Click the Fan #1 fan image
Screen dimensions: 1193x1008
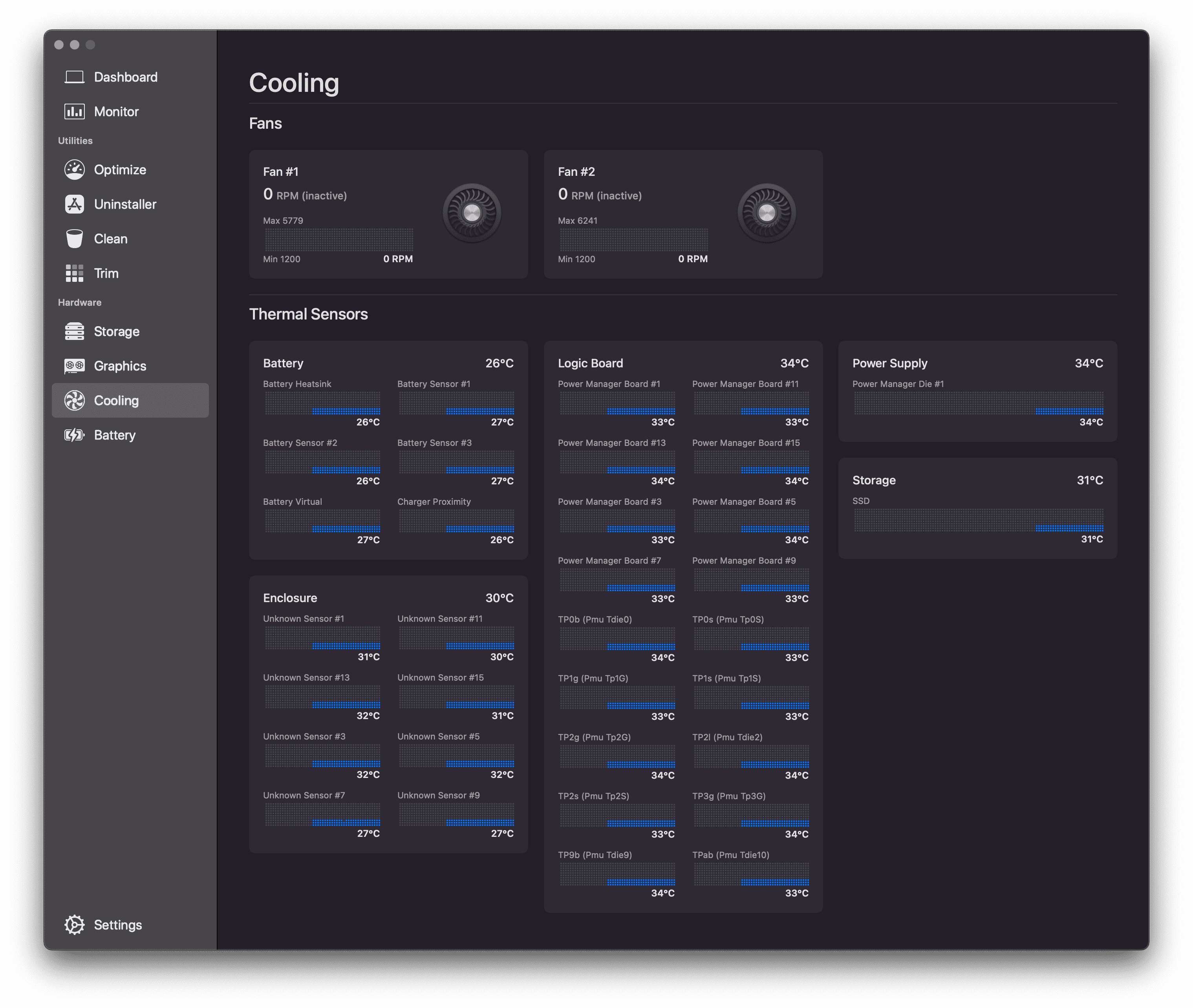coord(472,213)
